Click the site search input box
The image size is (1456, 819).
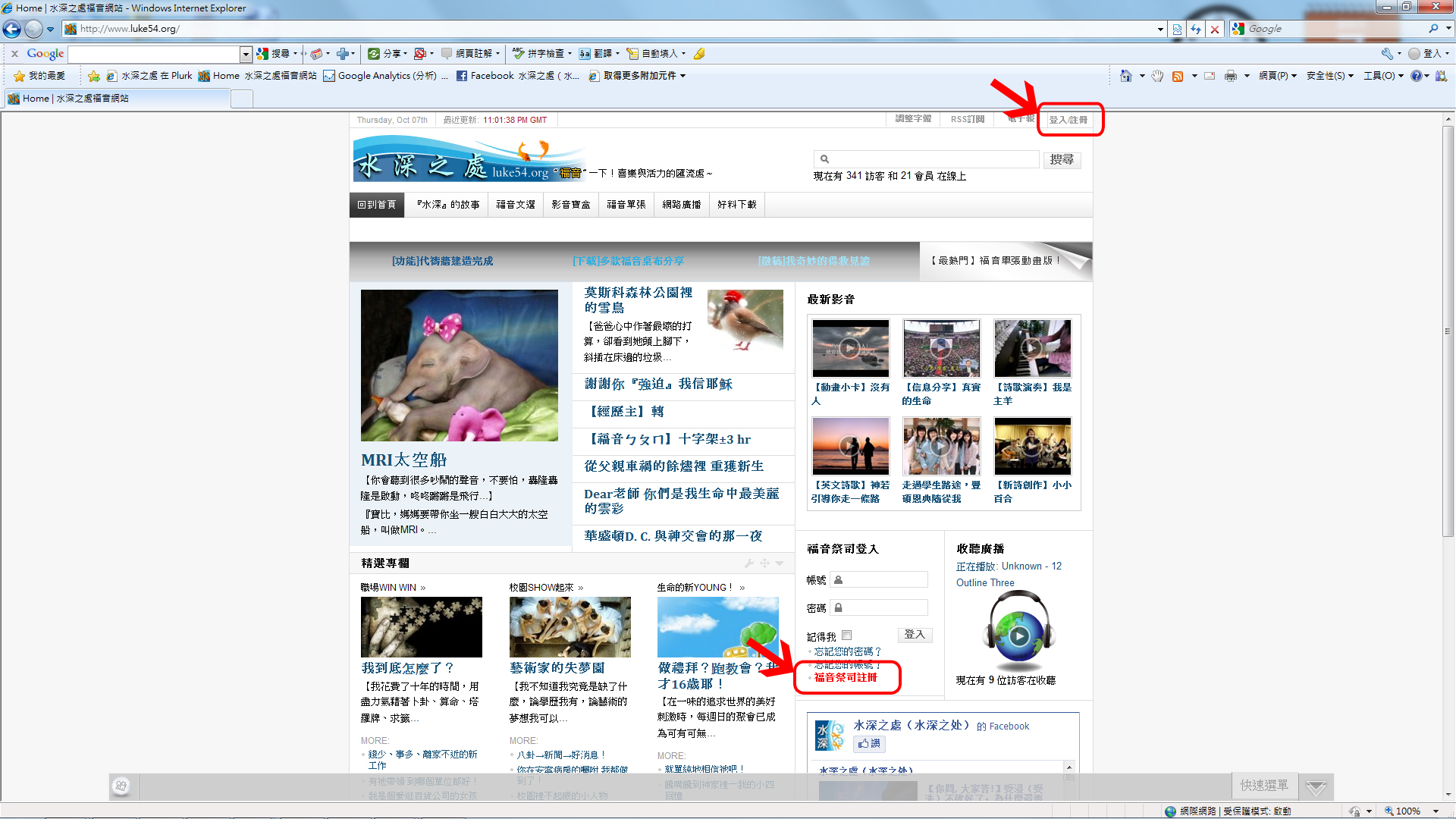[x=926, y=159]
